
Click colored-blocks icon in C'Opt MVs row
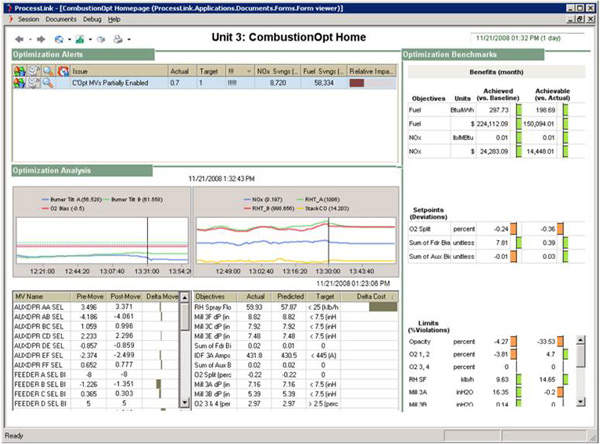(x=19, y=83)
